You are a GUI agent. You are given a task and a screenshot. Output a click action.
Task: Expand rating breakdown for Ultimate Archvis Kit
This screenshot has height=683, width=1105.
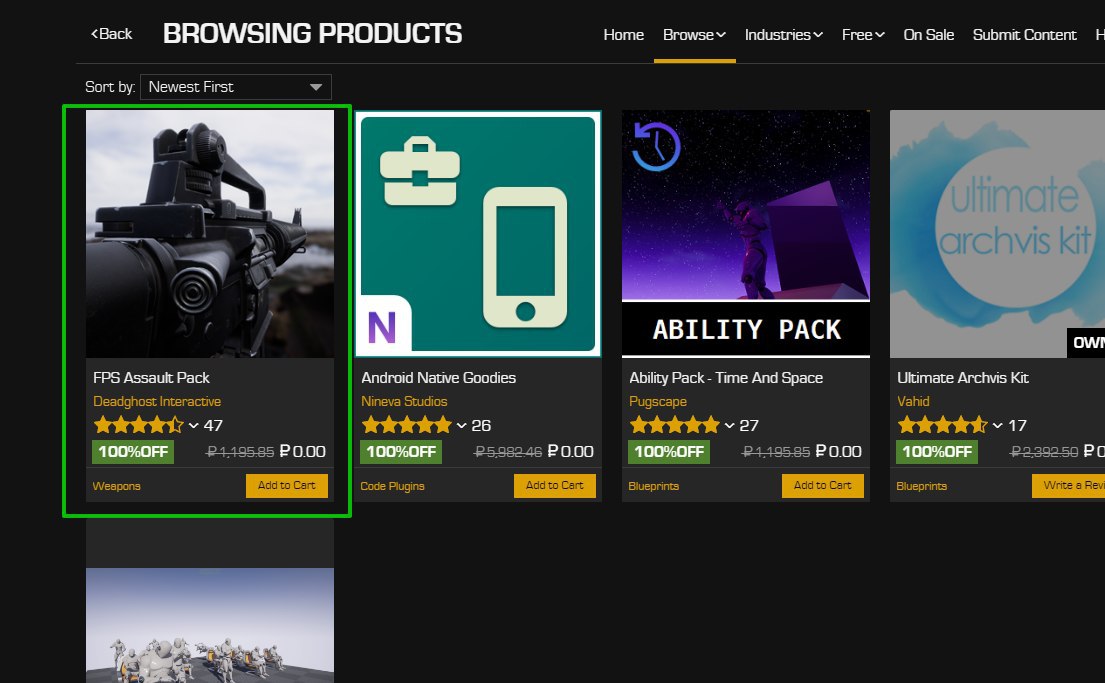tap(997, 426)
